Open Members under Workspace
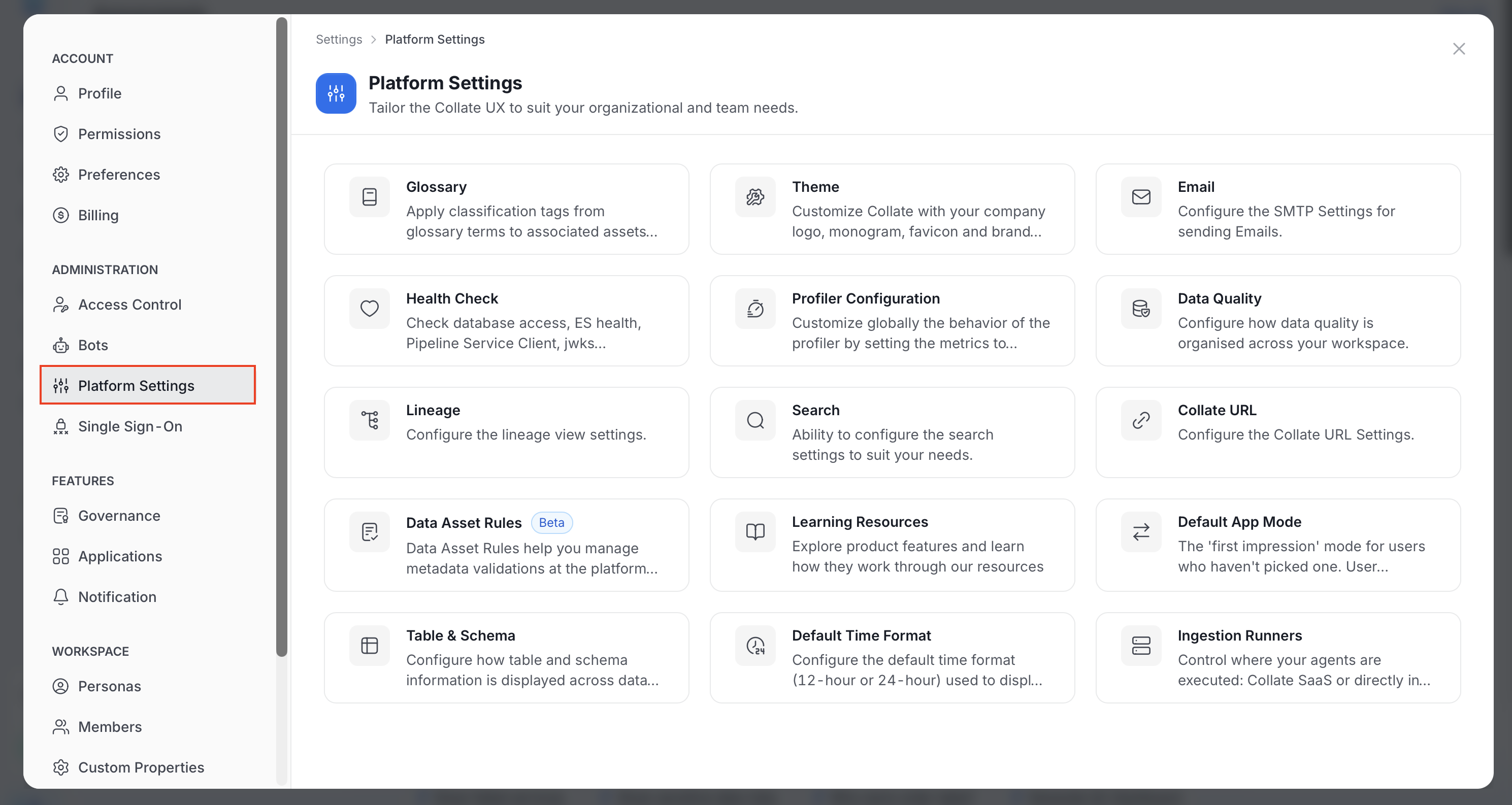Viewport: 1512px width, 805px height. click(x=148, y=727)
